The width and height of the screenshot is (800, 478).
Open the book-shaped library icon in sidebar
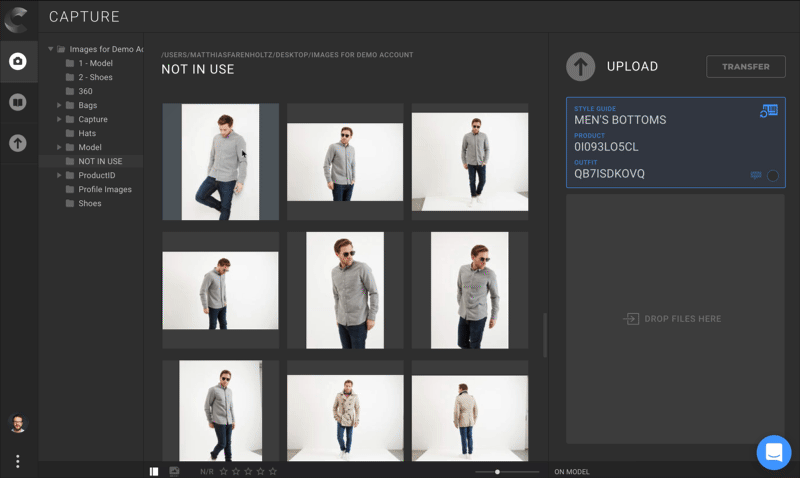coord(18,103)
